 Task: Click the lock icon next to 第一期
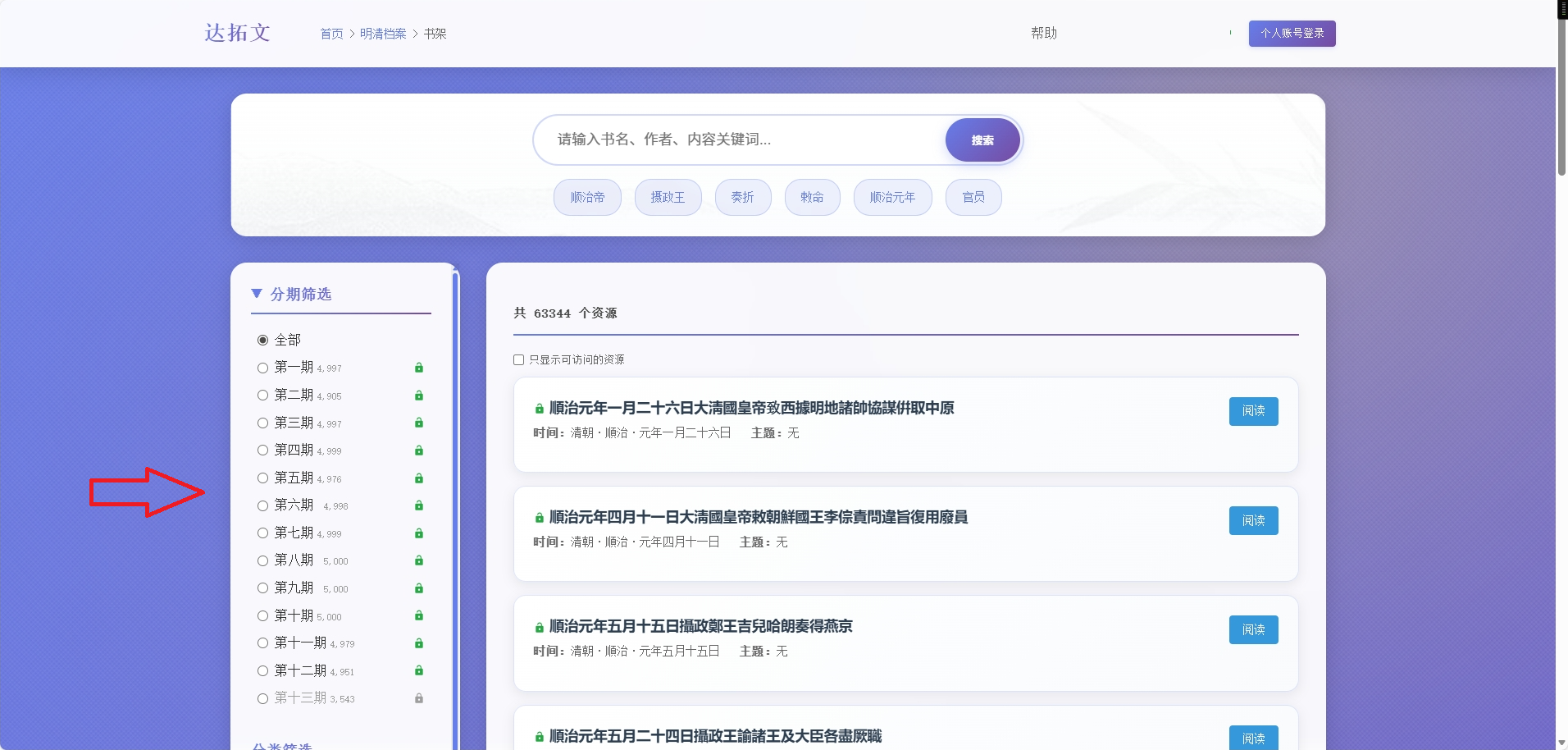click(419, 368)
